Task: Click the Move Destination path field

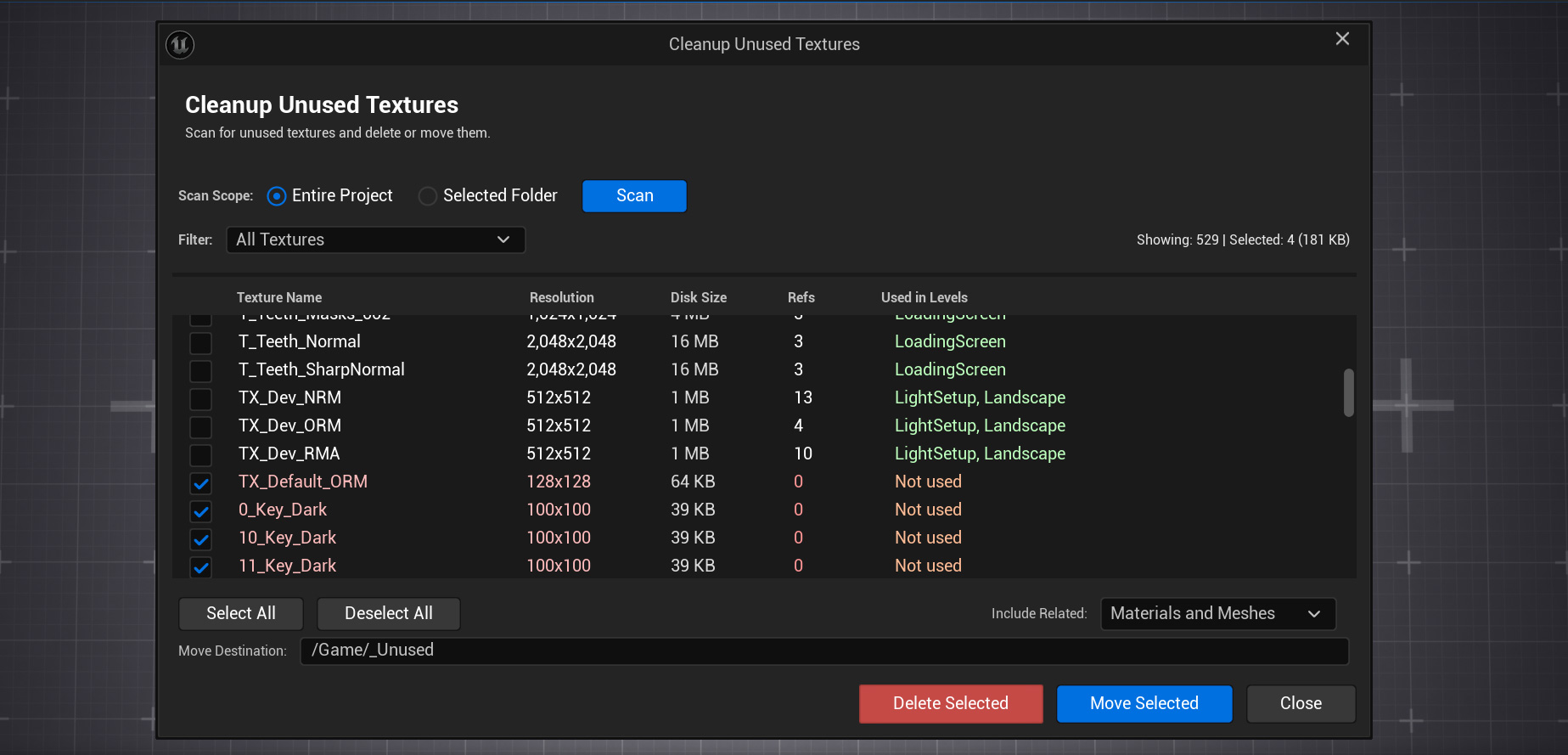Action: pyautogui.click(x=824, y=651)
